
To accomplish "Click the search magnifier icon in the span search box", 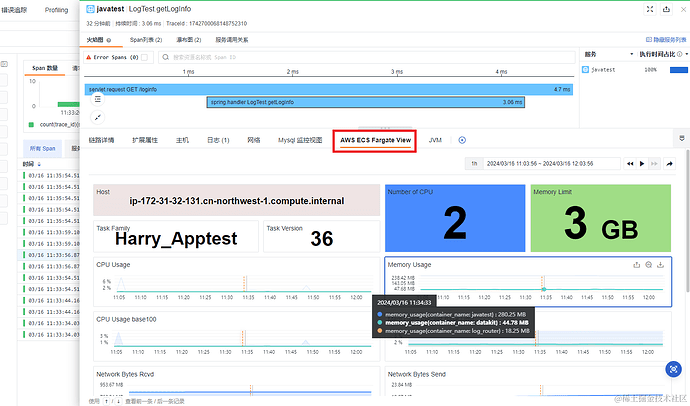I will click(165, 57).
